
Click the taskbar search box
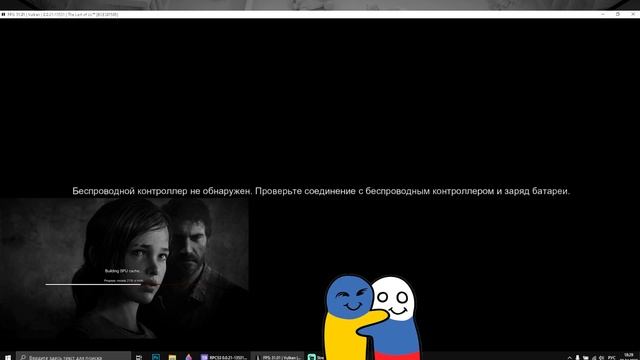pos(73,357)
